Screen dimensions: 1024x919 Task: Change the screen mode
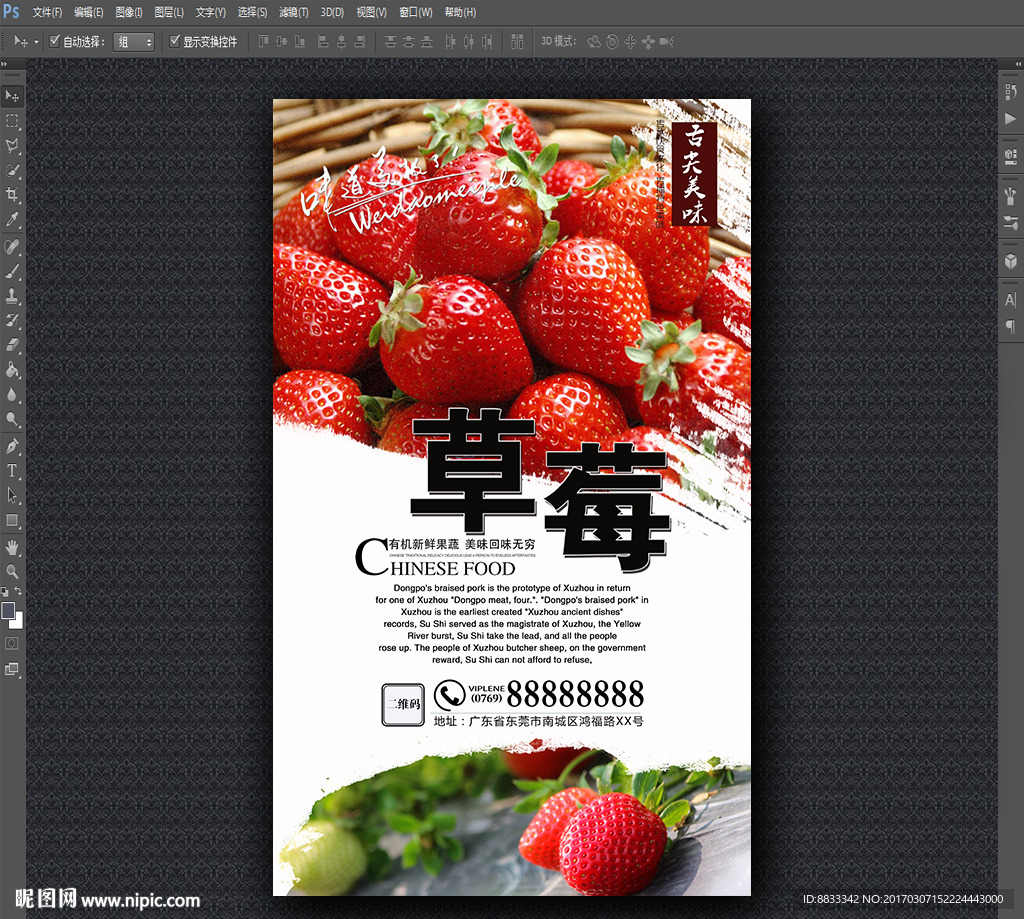point(12,669)
